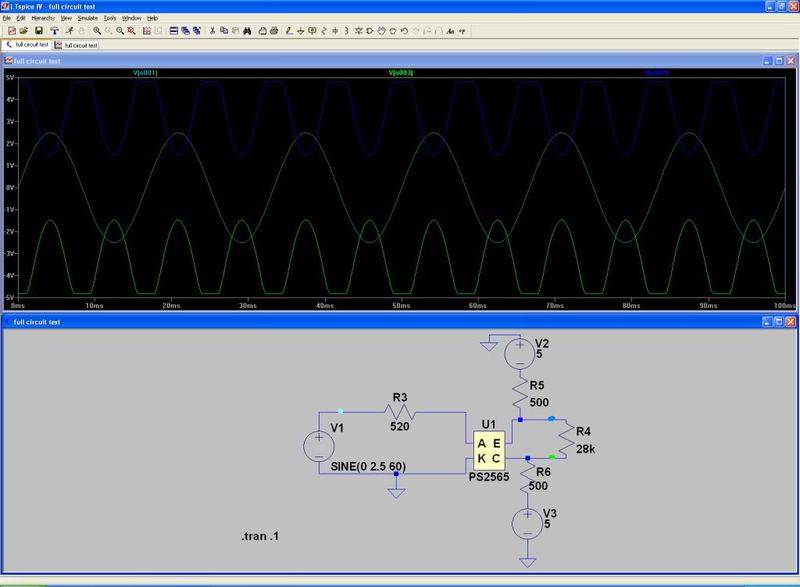800x587 pixels.
Task: Select the Drag closed-hand tool
Action: coord(393,31)
